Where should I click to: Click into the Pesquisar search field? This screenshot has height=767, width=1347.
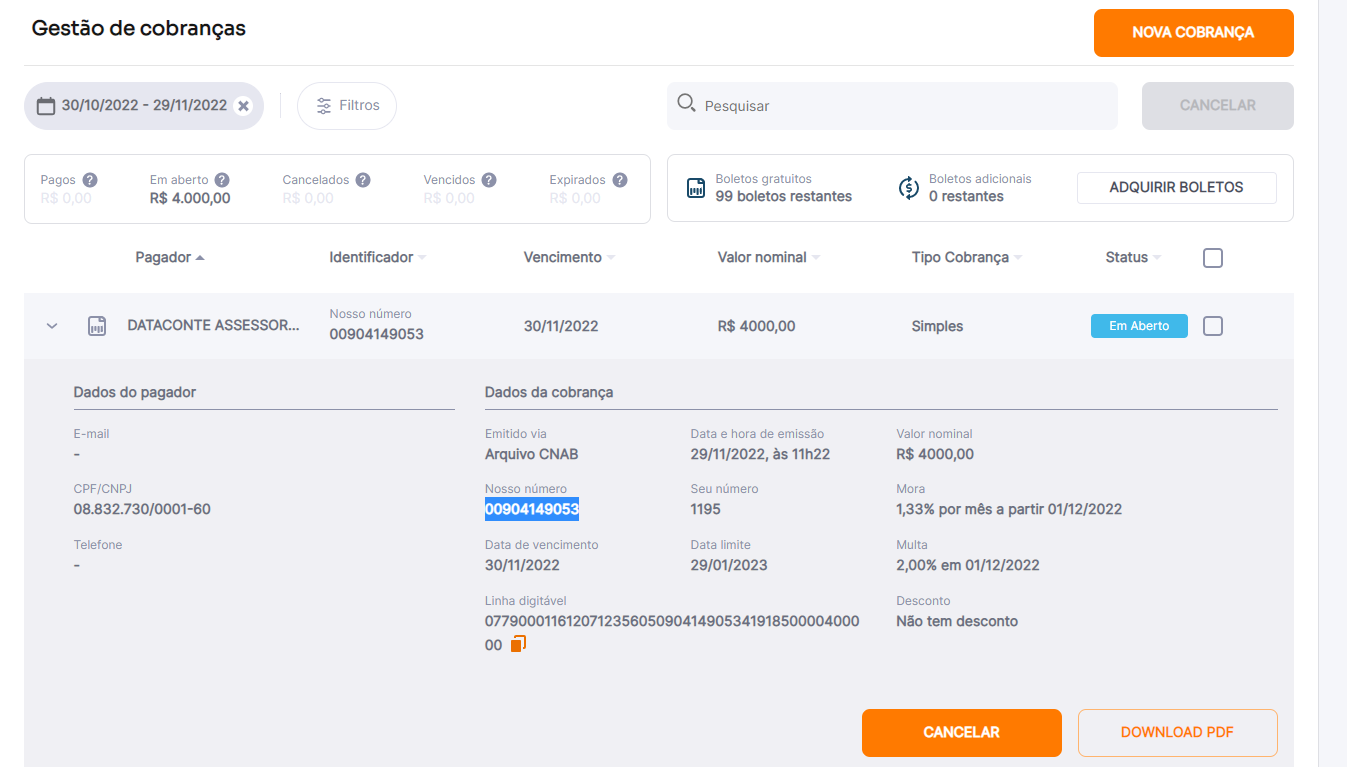tap(892, 106)
